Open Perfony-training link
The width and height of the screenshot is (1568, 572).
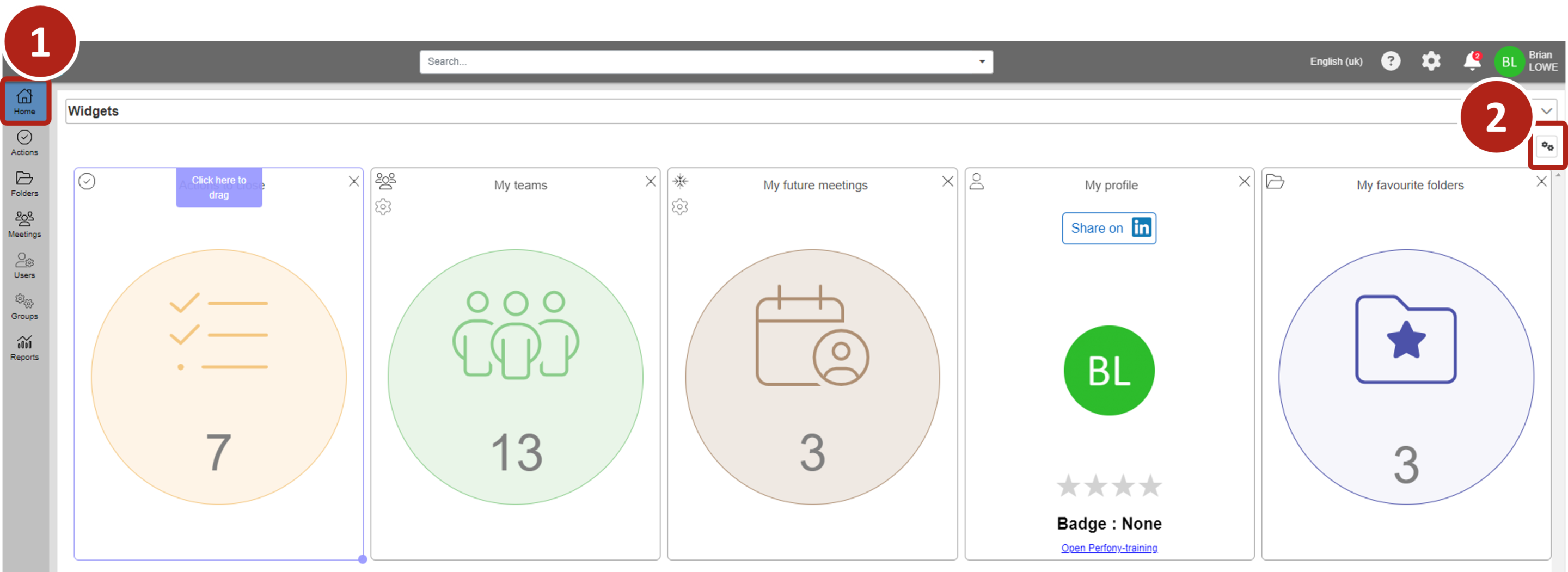(1108, 548)
